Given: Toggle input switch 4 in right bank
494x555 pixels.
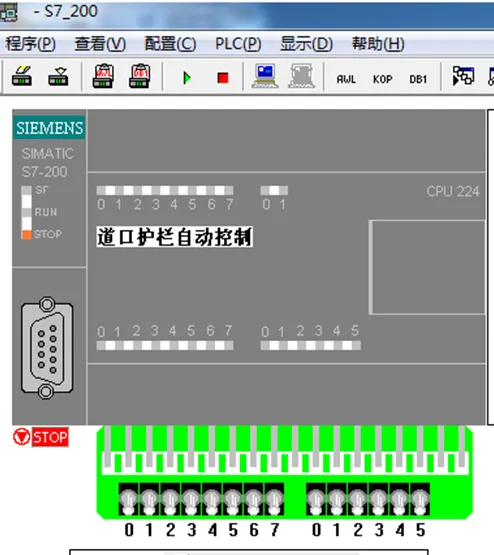Looking at the screenshot, I should tap(399, 499).
